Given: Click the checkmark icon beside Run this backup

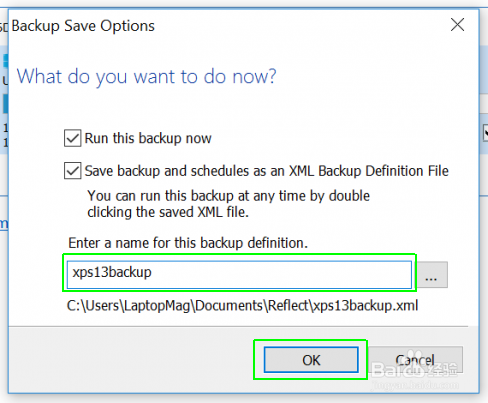Looking at the screenshot, I should tap(72, 138).
